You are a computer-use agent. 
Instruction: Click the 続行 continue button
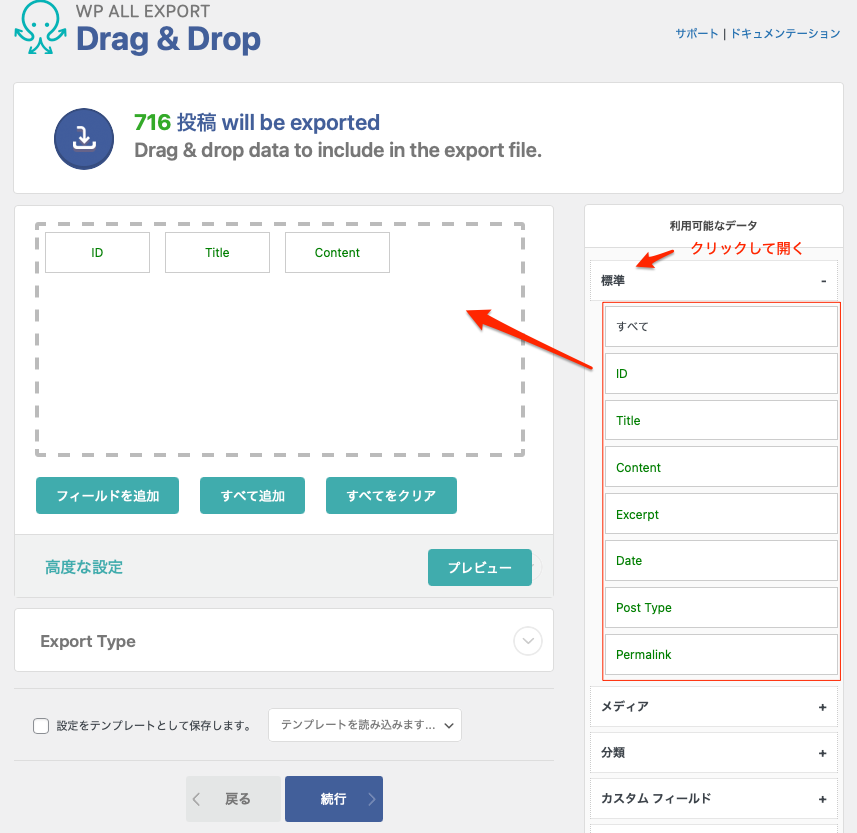coord(333,799)
